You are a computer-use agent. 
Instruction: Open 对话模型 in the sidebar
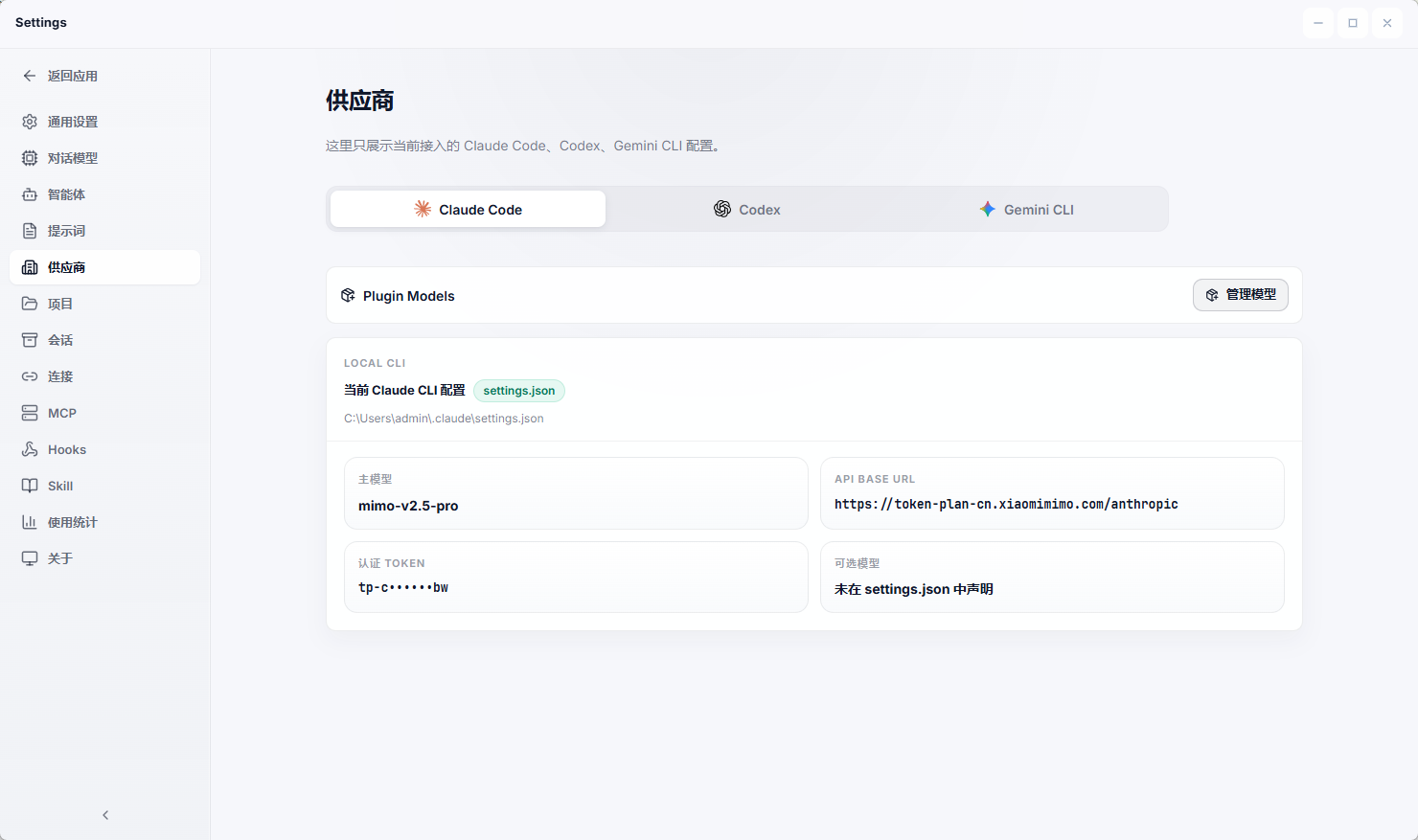click(104, 158)
